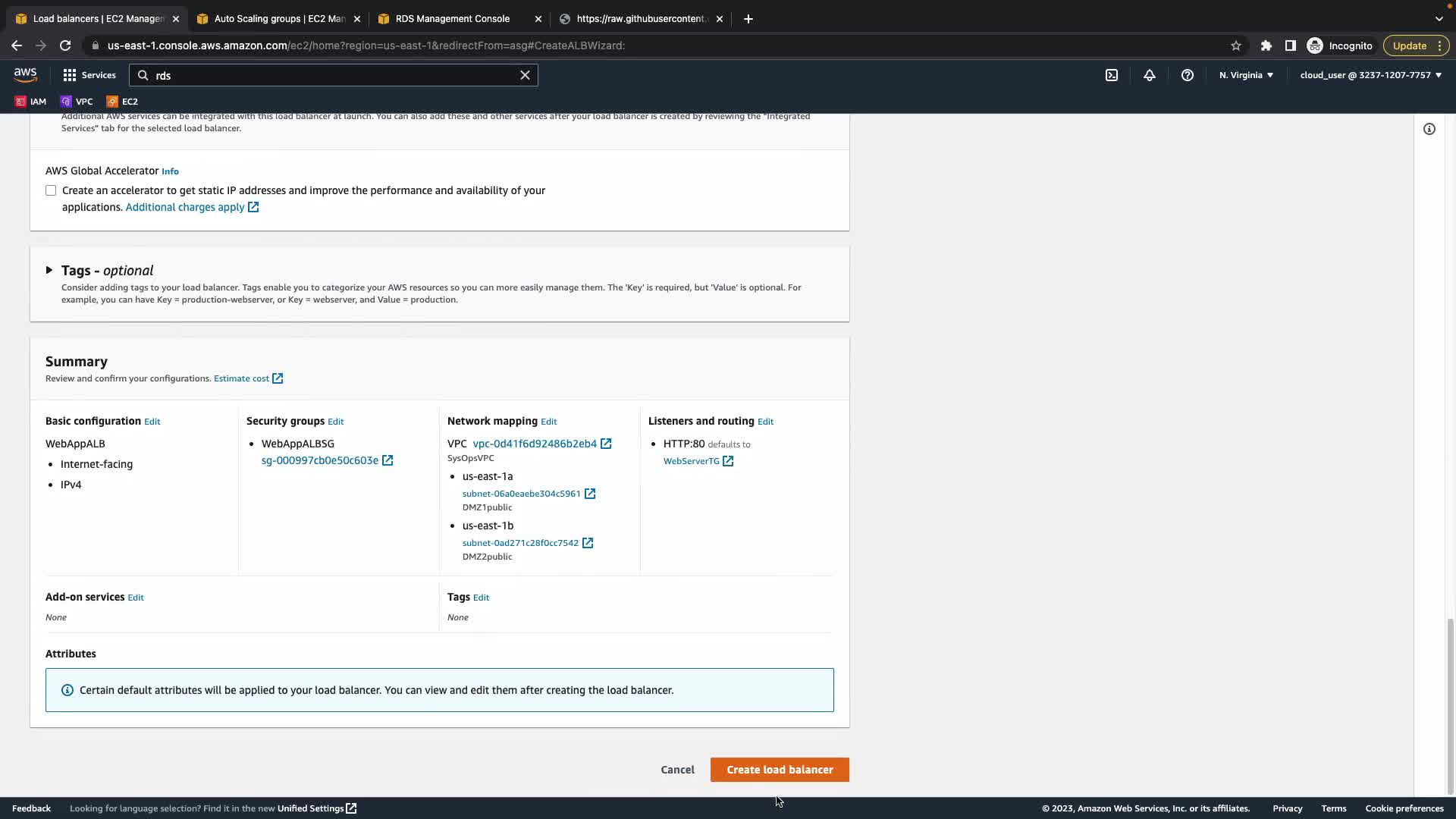1456x819 pixels.
Task: Open the cloud_user account dropdown
Action: [x=1370, y=75]
